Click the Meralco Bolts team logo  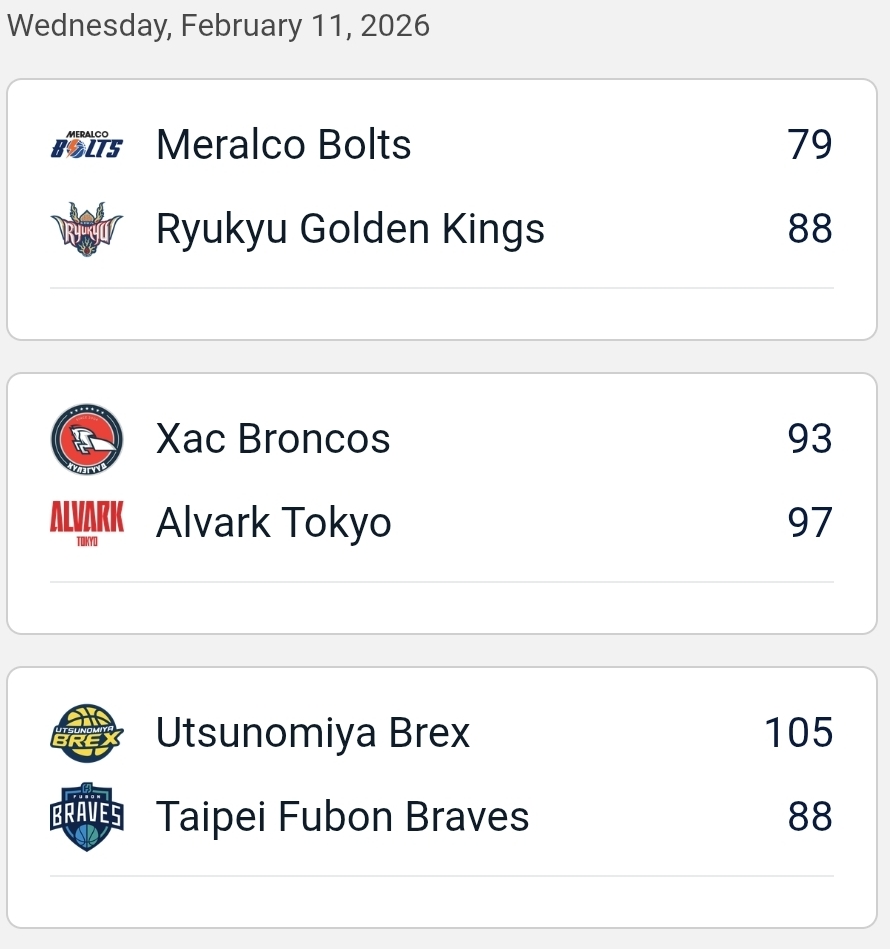click(87, 146)
